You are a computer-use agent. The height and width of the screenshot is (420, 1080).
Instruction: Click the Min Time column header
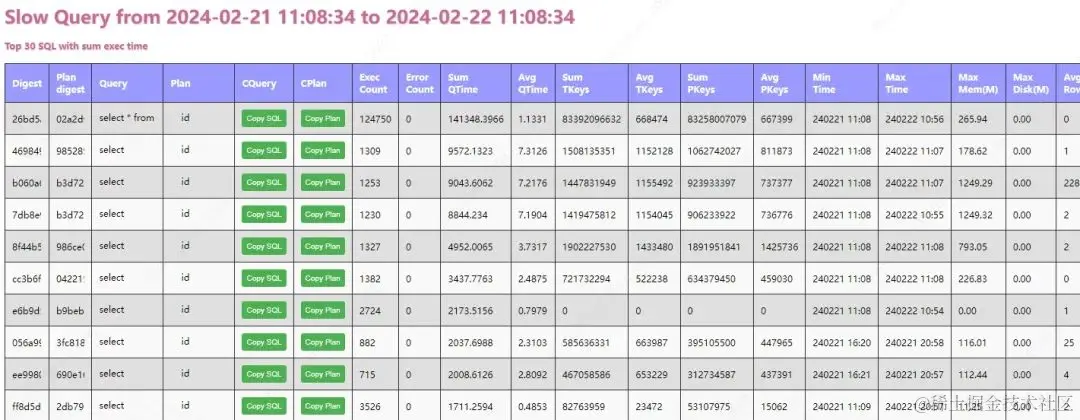coord(842,83)
